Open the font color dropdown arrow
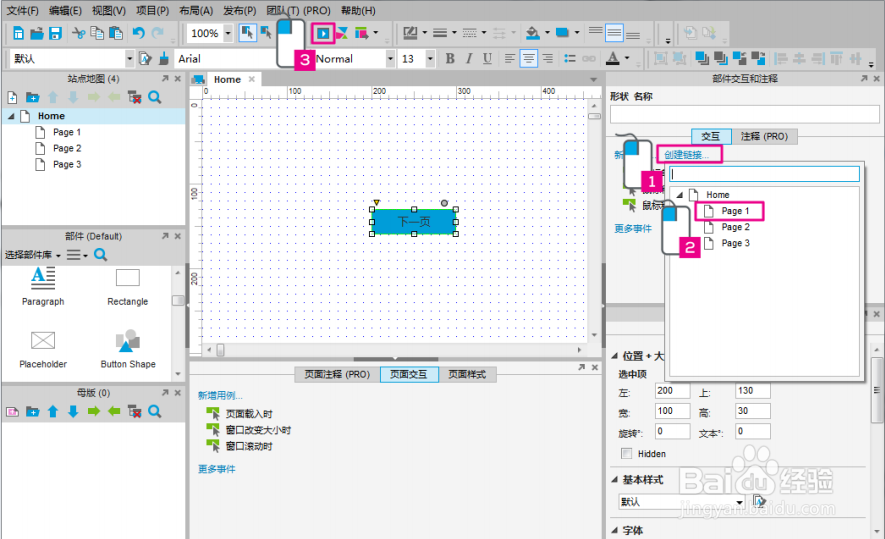This screenshot has height=539, width=885. point(626,58)
